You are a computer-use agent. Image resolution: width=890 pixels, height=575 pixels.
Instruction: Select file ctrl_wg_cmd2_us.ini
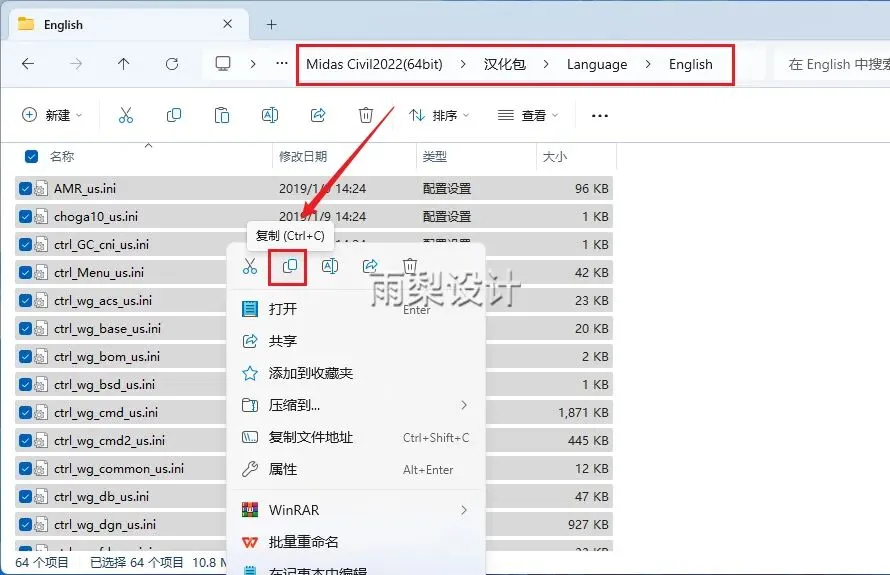click(110, 440)
